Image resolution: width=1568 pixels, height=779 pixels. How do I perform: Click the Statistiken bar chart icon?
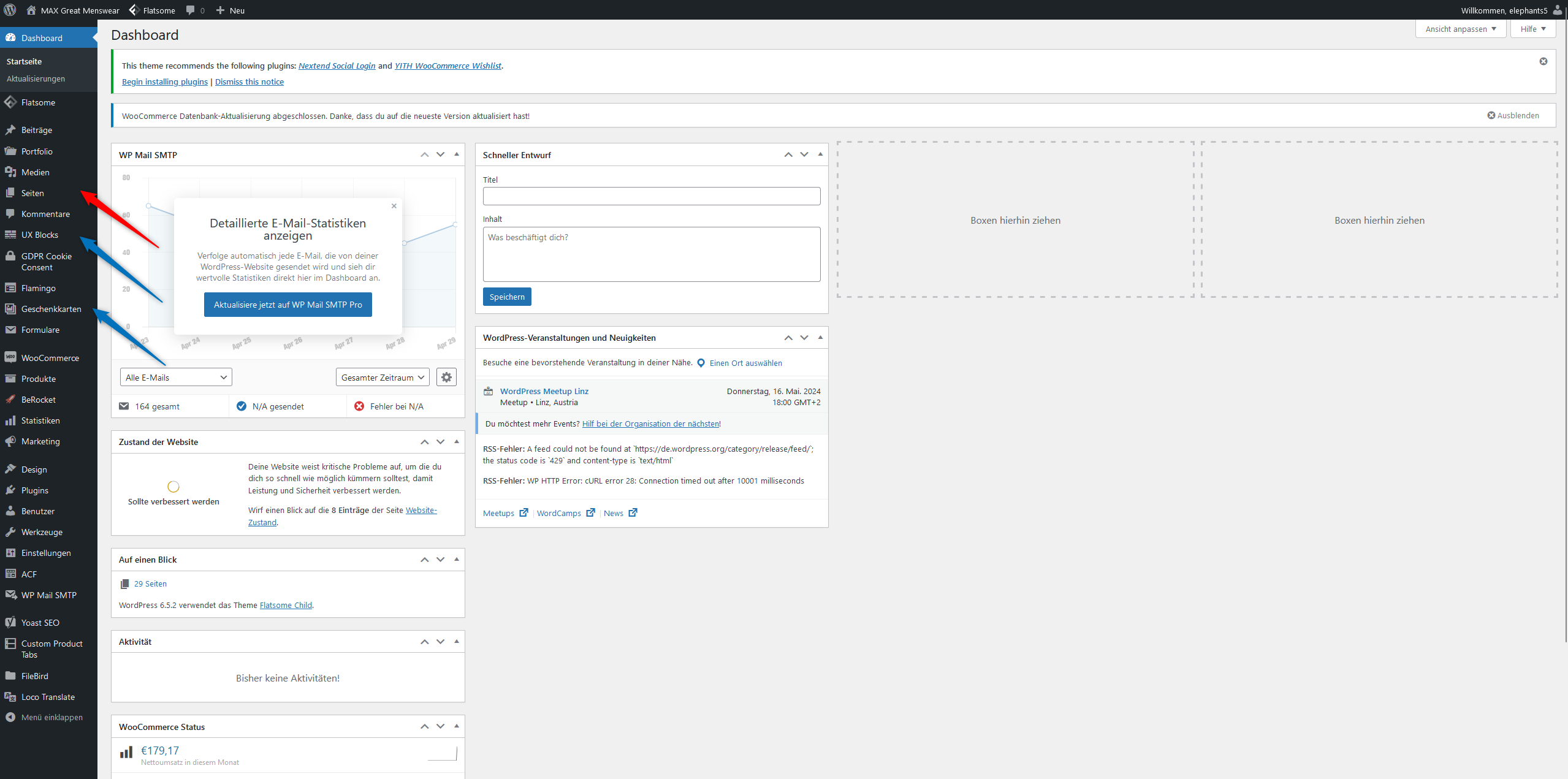[x=10, y=420]
